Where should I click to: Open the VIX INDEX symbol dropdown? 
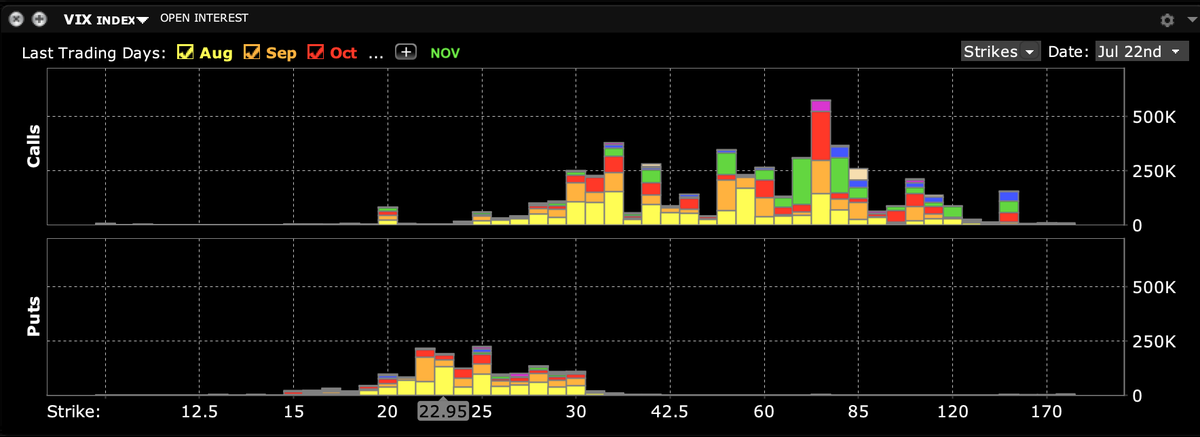point(107,19)
